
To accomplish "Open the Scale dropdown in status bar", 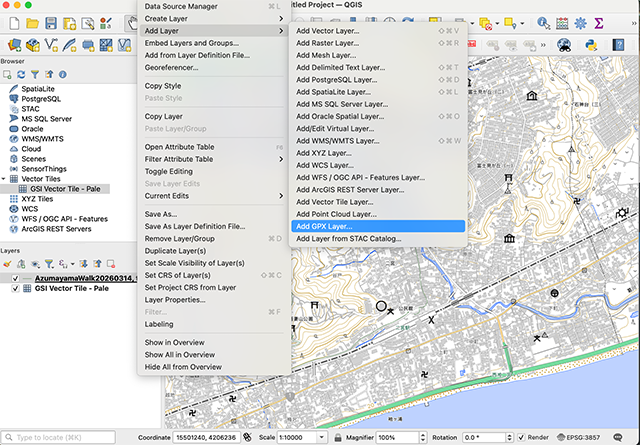I will pyautogui.click(x=322, y=437).
